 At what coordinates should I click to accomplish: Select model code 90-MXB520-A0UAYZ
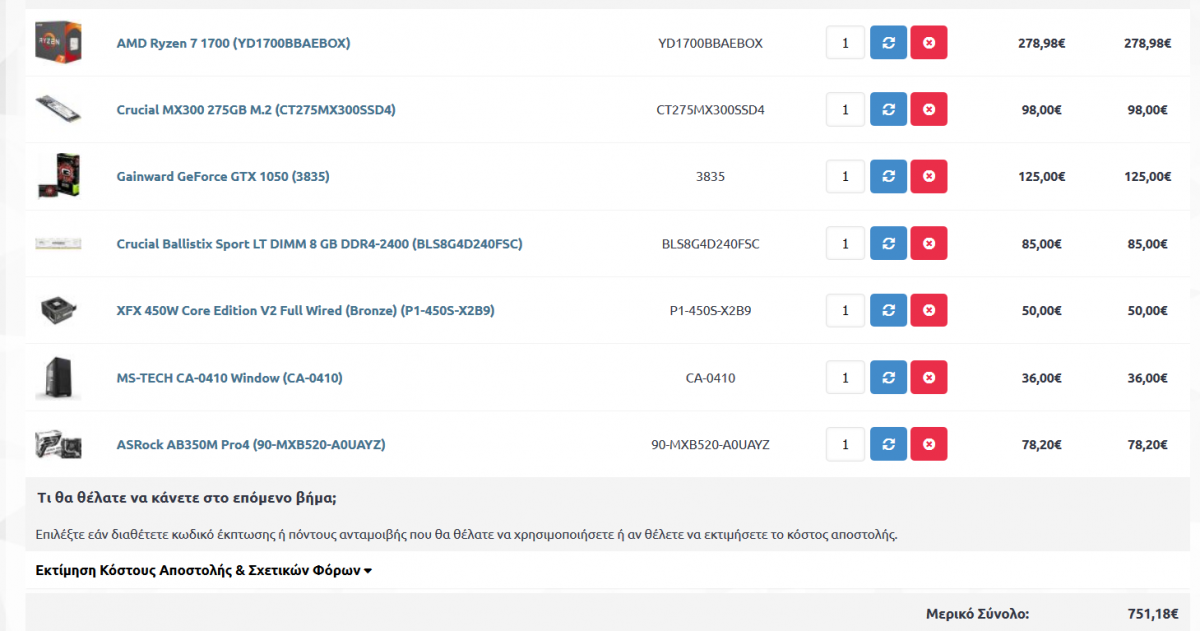[710, 445]
